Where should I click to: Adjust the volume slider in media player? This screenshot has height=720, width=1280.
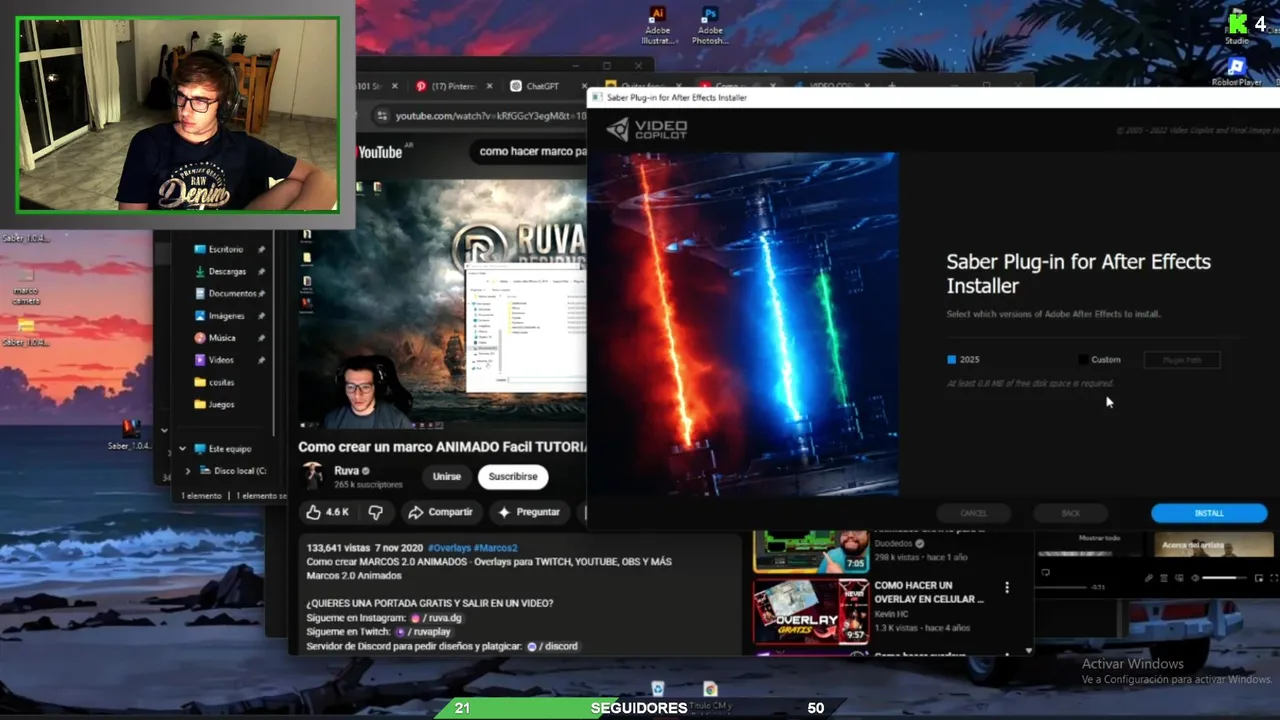(1225, 578)
